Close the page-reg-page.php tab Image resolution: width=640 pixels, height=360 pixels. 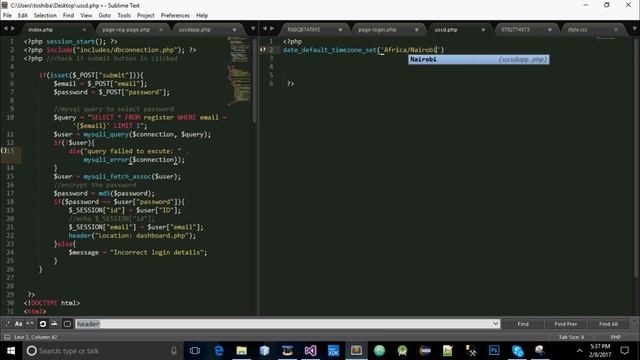coord(160,29)
